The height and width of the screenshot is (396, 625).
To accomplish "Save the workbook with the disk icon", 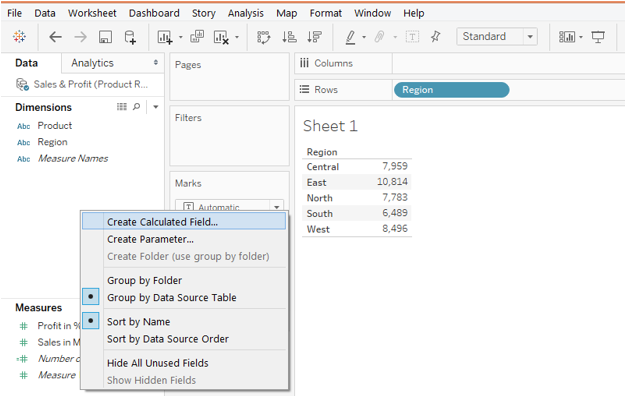I will coord(105,37).
